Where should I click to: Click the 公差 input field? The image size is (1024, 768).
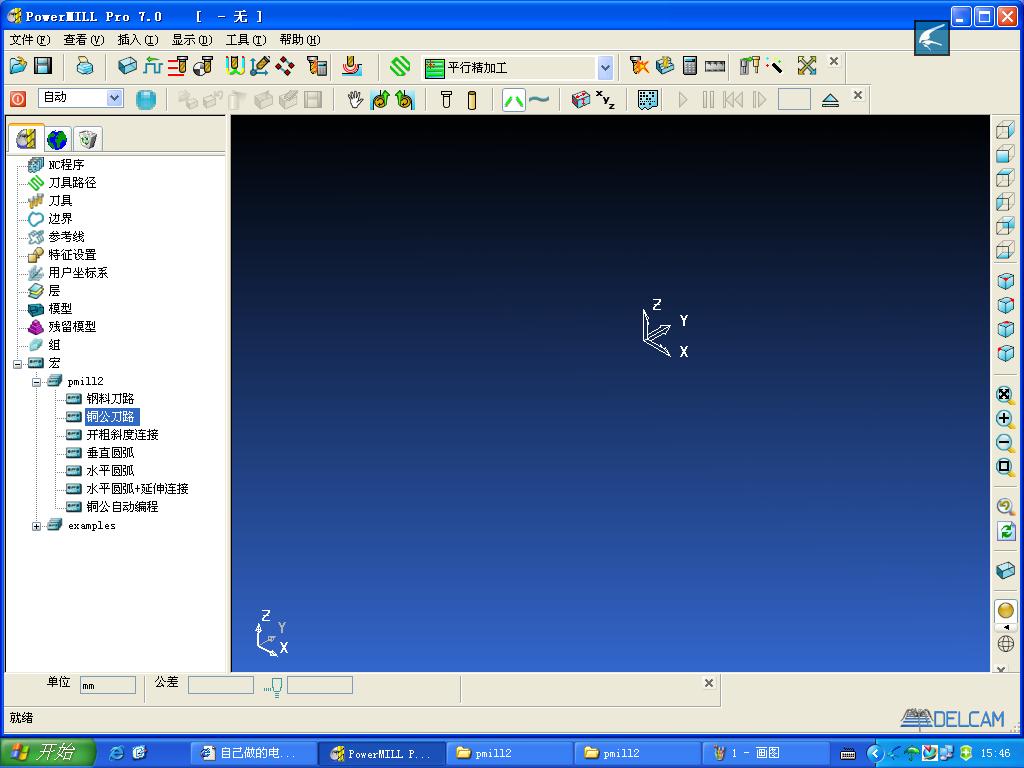[221, 685]
